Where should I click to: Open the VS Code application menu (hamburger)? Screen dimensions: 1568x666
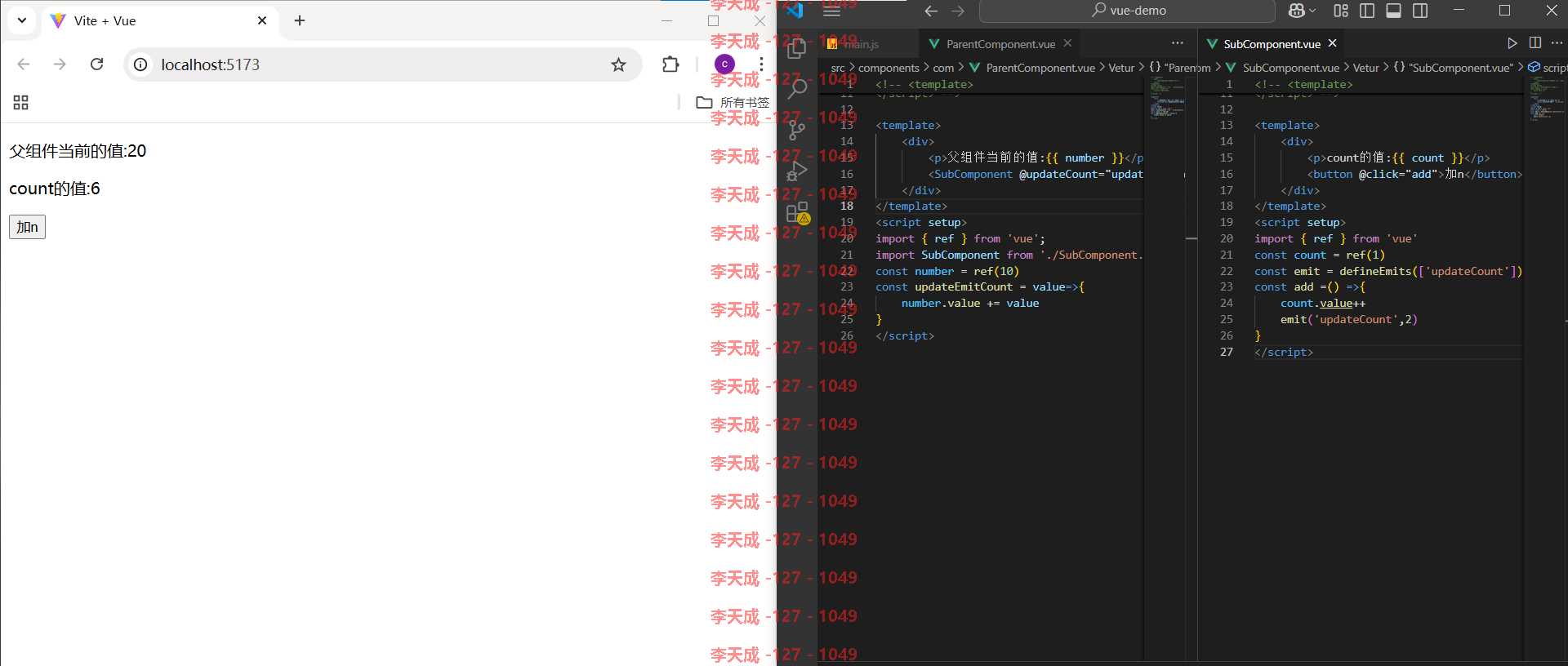[x=831, y=11]
